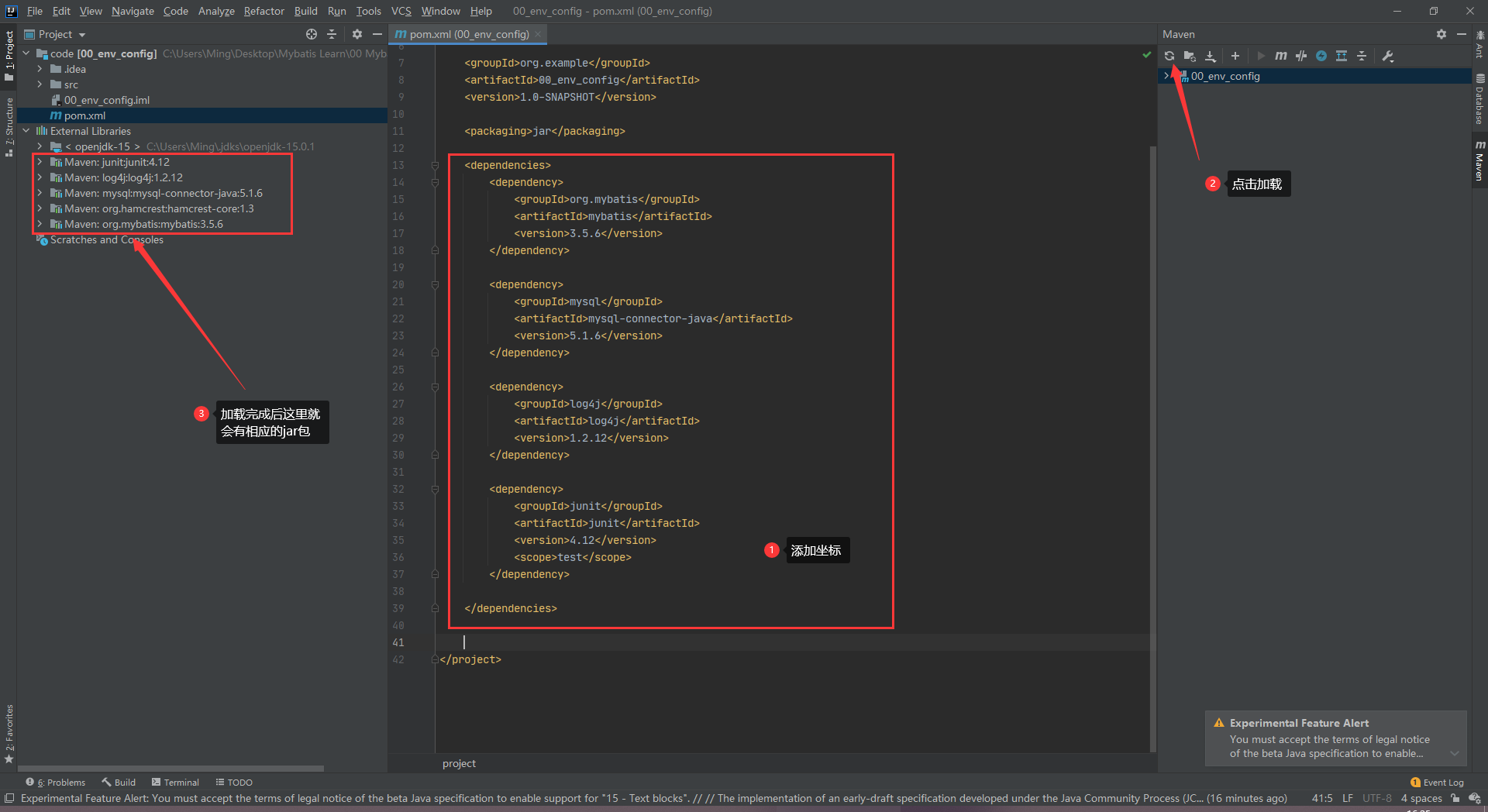Expand the src folder
Image resolution: width=1488 pixels, height=812 pixels.
tap(40, 84)
